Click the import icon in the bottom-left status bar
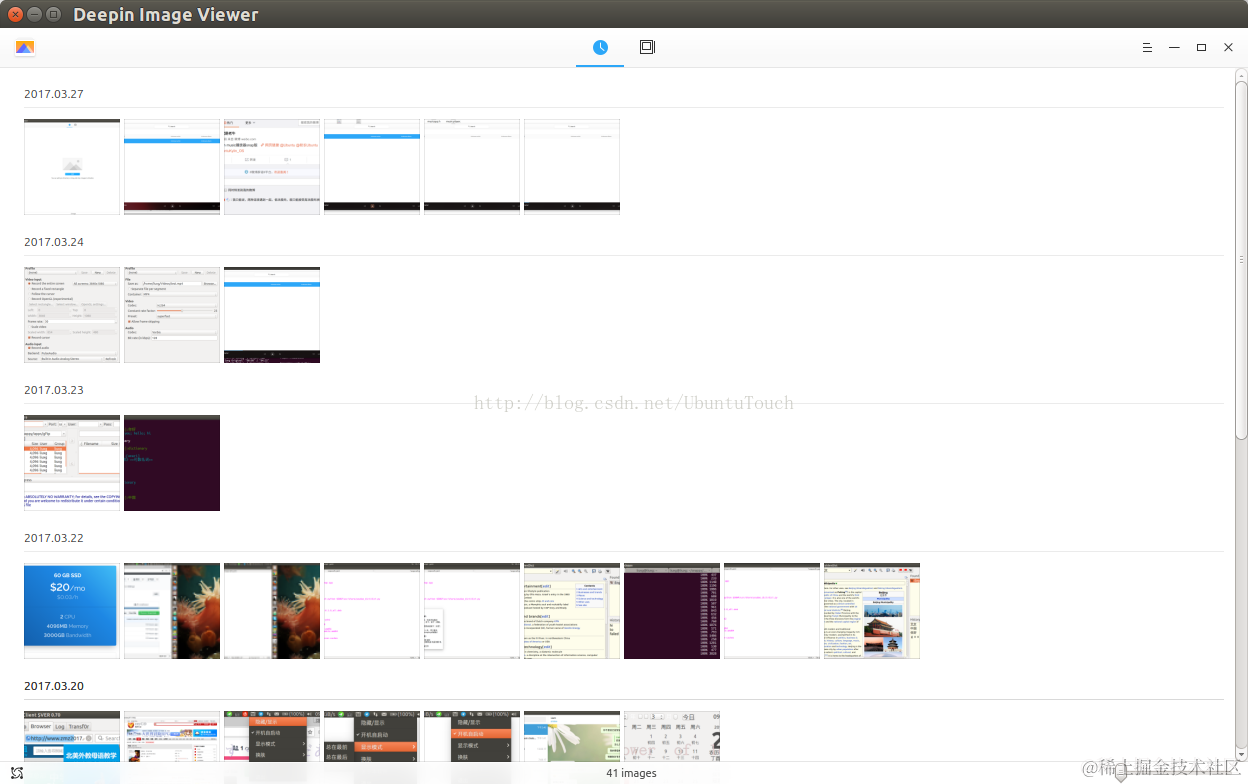 (x=17, y=773)
